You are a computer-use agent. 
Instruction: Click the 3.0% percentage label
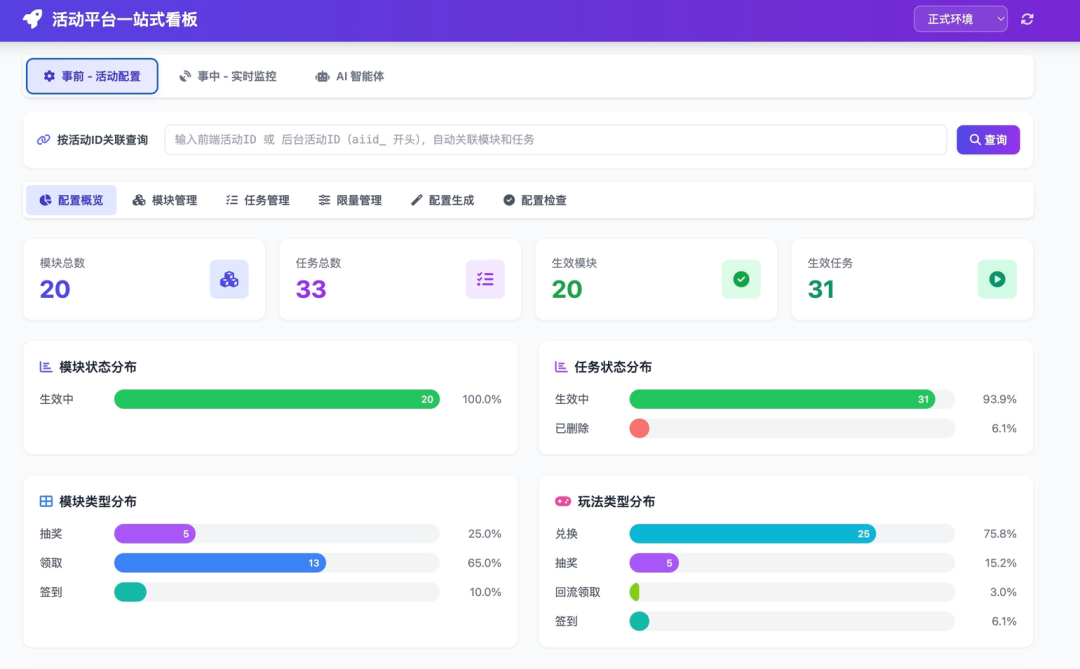point(1004,592)
